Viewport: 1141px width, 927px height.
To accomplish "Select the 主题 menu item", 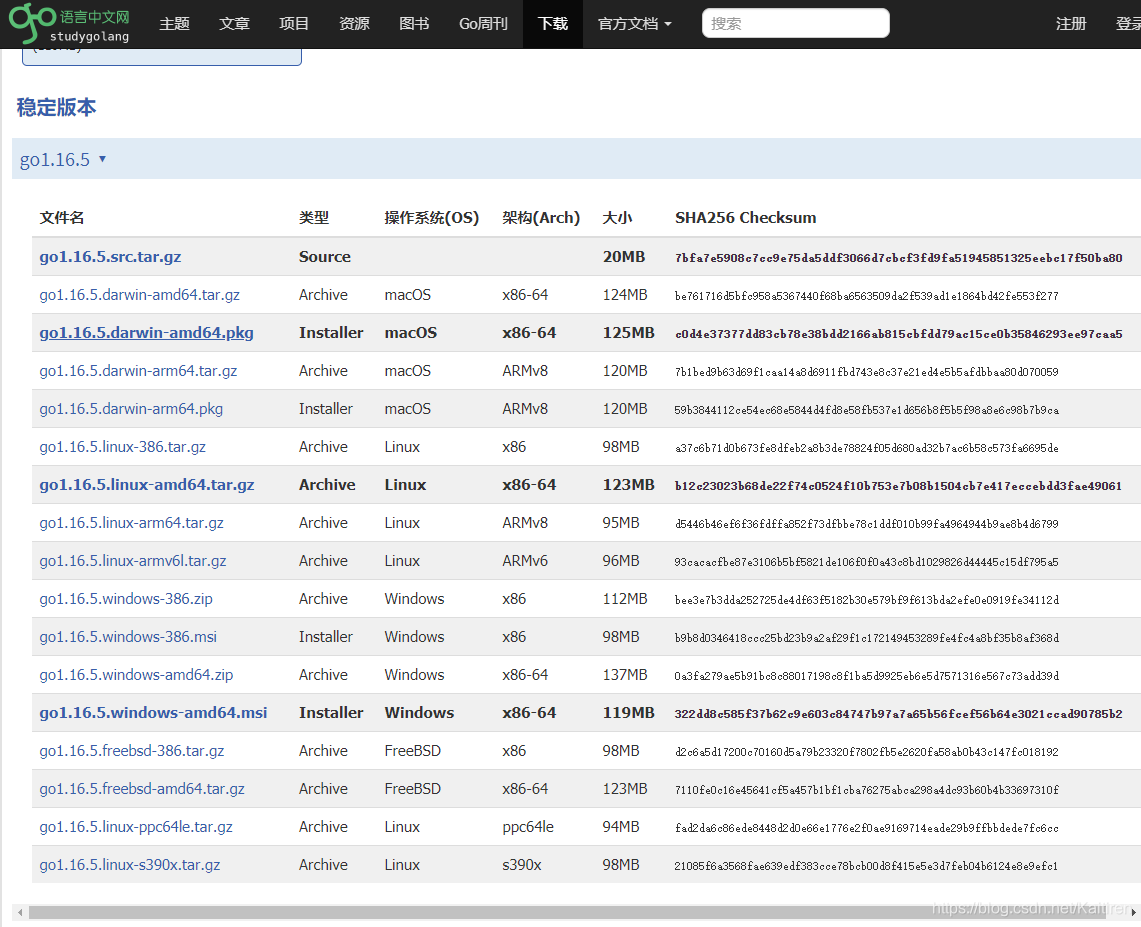I will [x=174, y=23].
